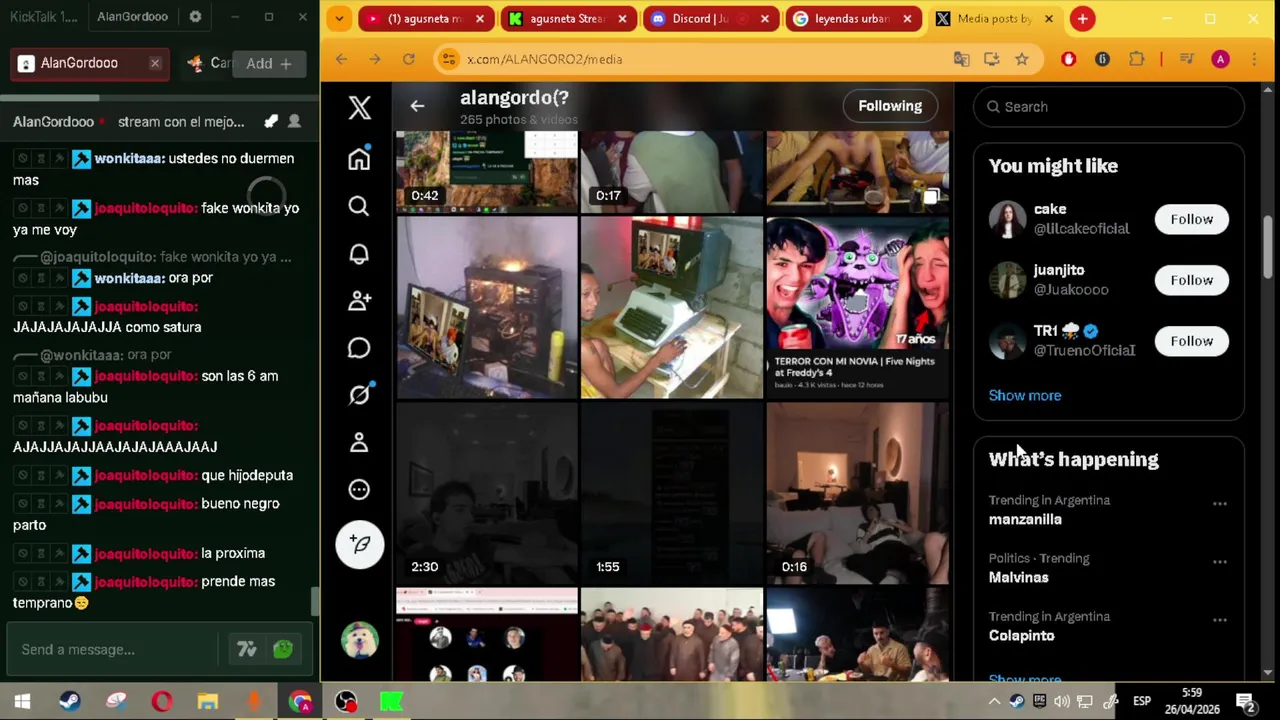Open X chat messages icon
The height and width of the screenshot is (720, 1280).
coord(359,348)
